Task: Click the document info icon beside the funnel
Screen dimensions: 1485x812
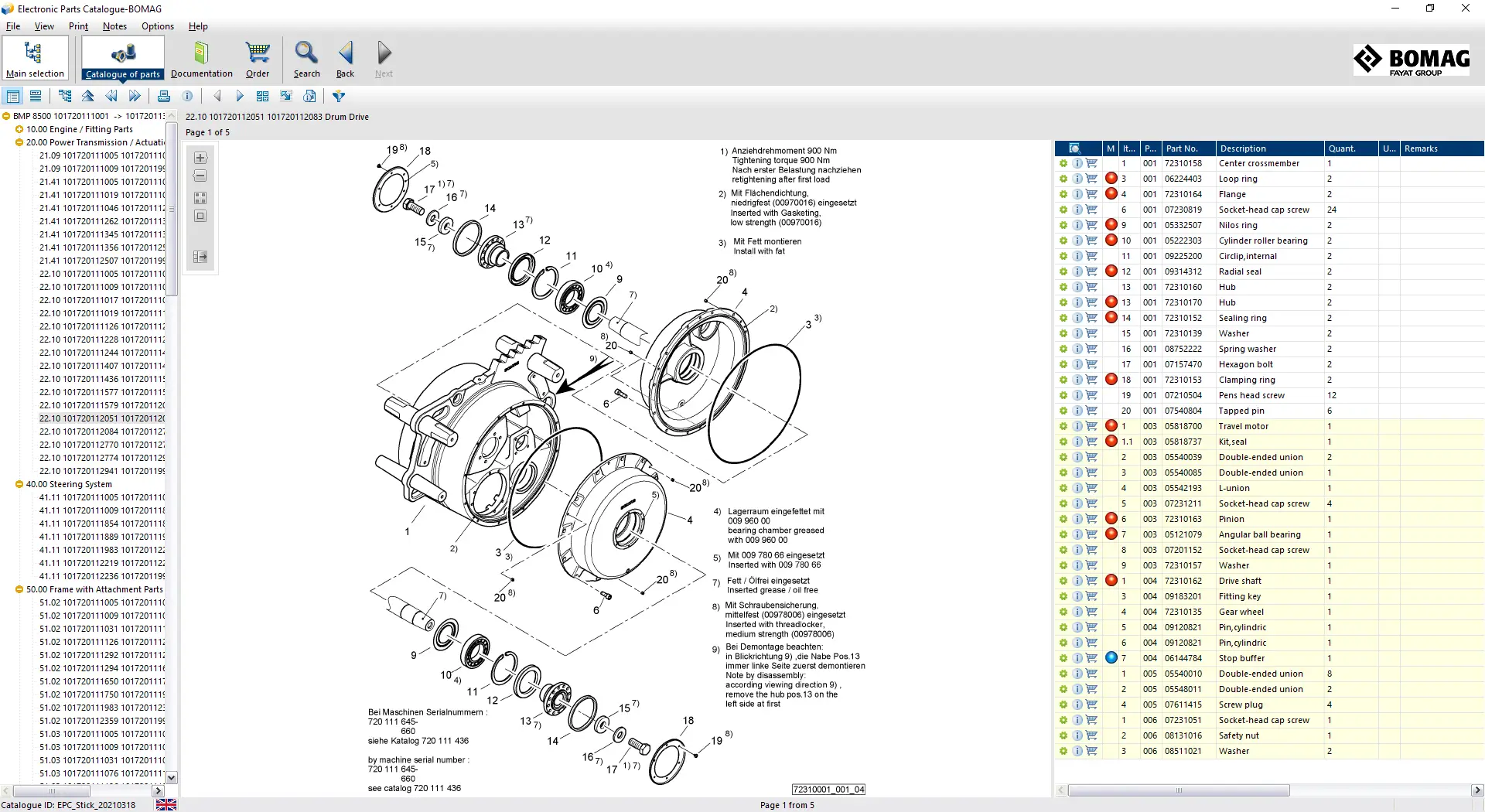Action: tap(309, 96)
